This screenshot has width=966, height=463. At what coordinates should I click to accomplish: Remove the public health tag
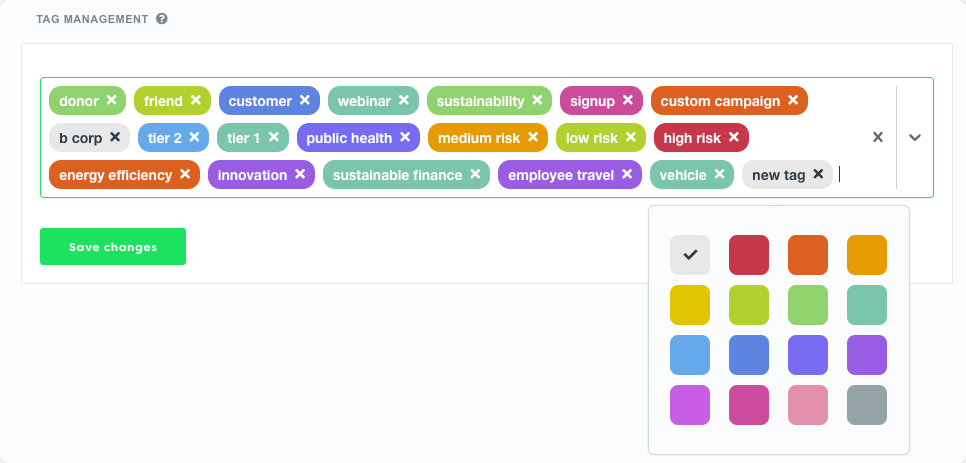405,137
